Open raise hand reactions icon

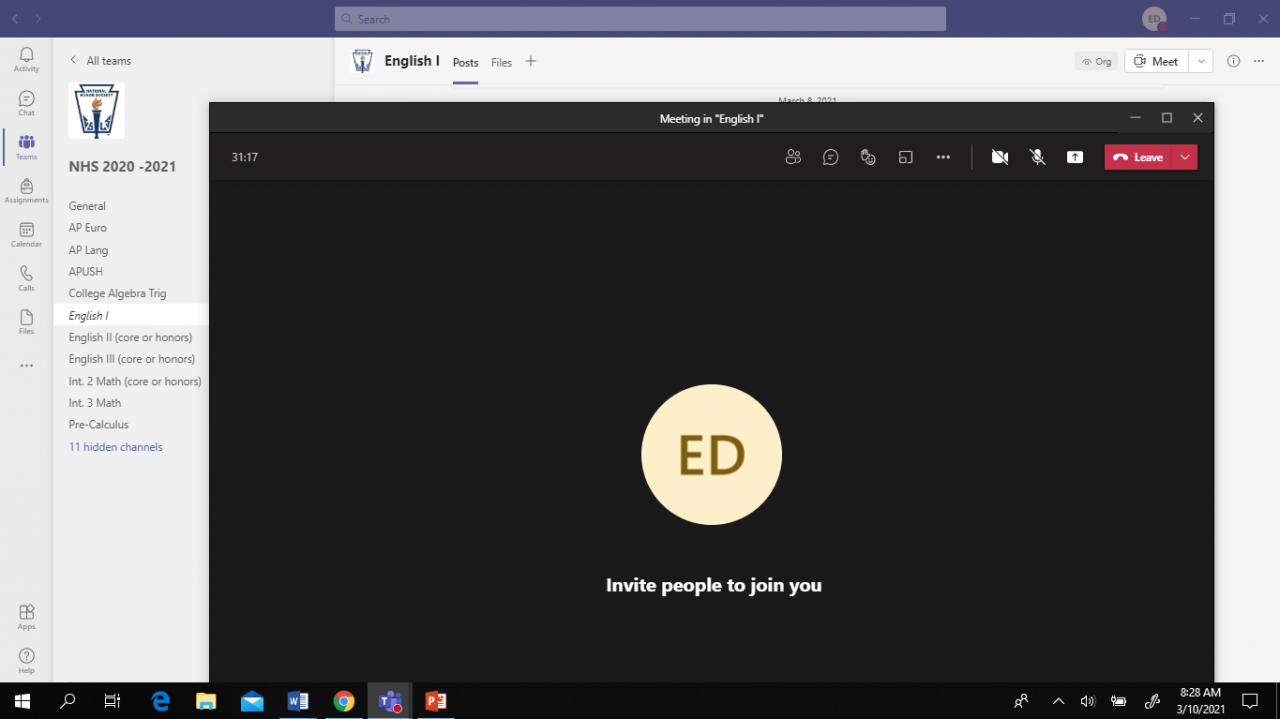coord(868,157)
